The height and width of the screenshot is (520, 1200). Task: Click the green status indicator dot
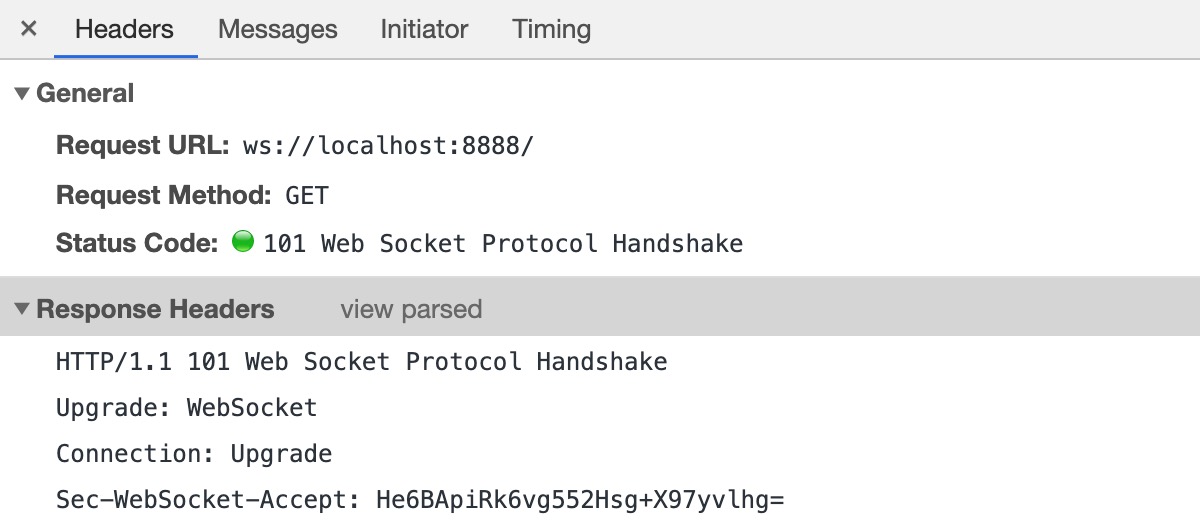click(243, 242)
